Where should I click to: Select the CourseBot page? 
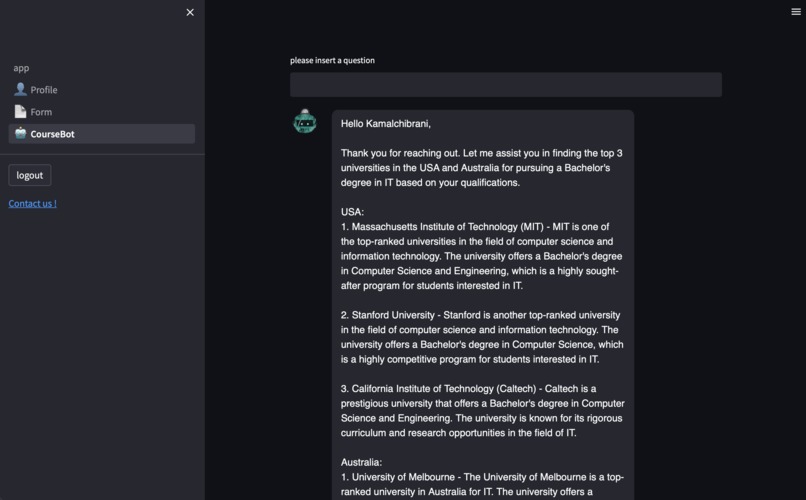click(101, 134)
